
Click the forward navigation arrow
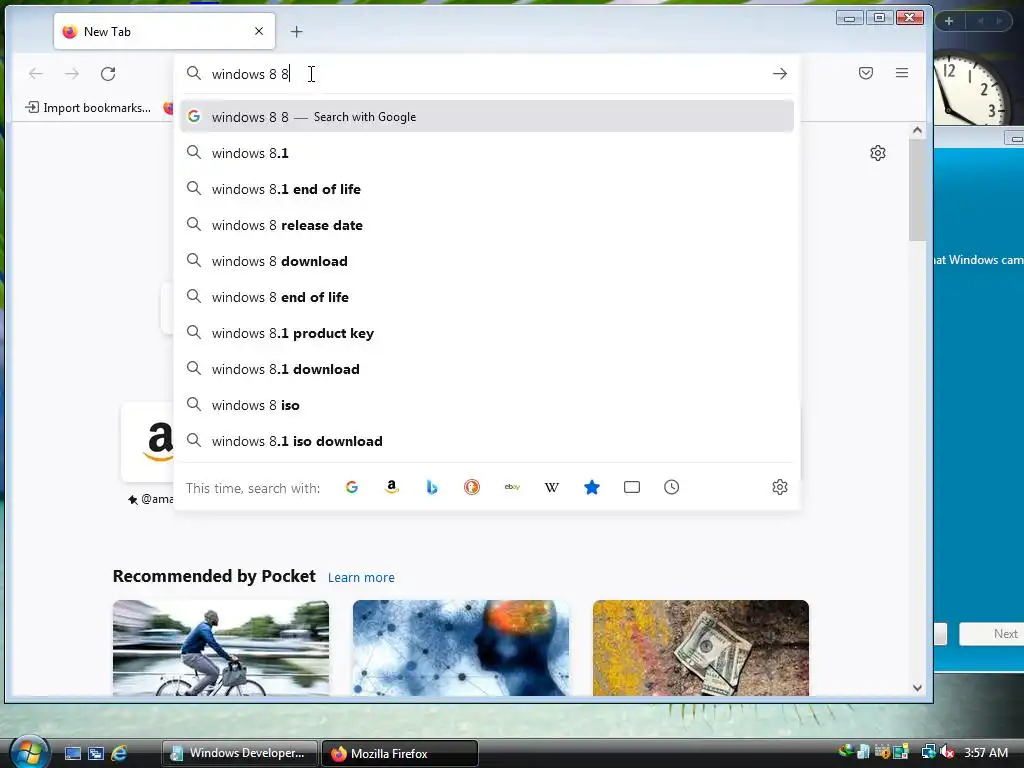tap(72, 74)
